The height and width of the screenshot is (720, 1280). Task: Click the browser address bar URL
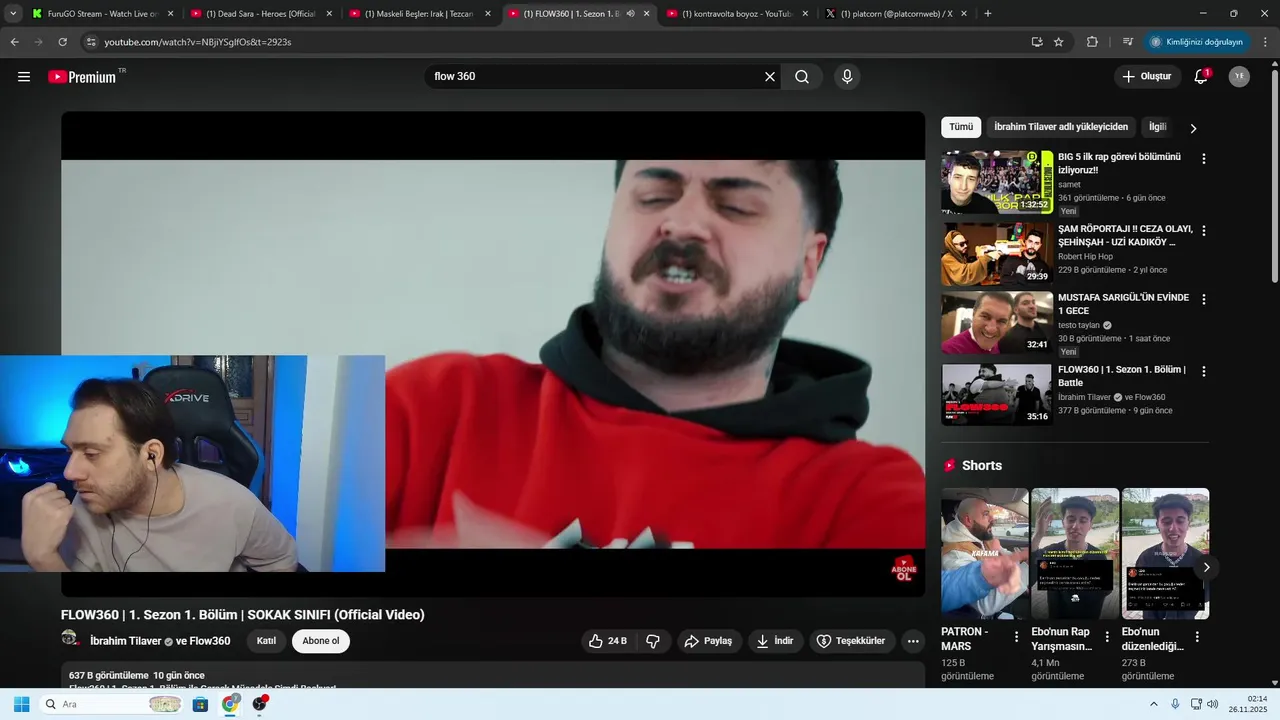198,42
